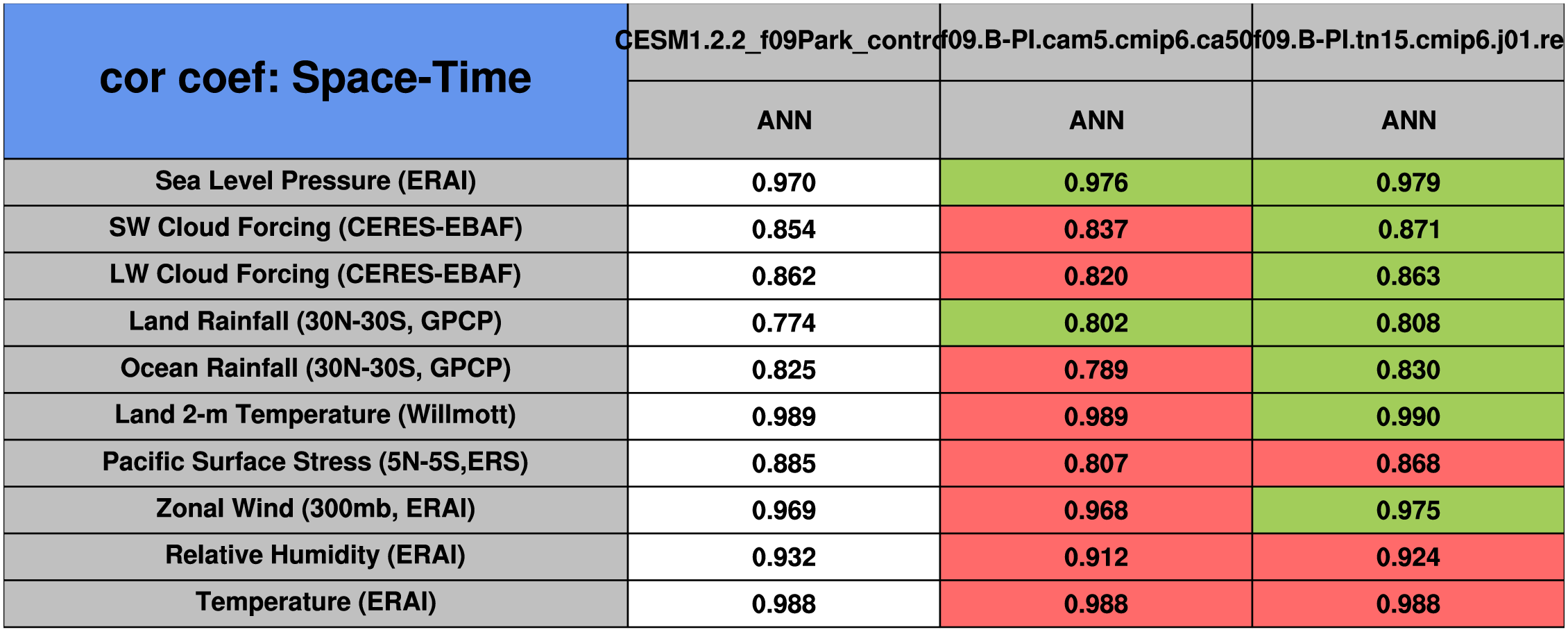Select the f09.B-PI.tn15.cmip6 column header
This screenshot has width=1568, height=632.
[x=1408, y=41]
